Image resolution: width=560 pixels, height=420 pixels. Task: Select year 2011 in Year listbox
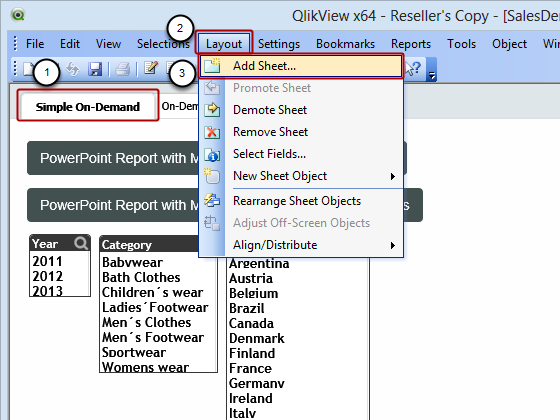click(59, 261)
